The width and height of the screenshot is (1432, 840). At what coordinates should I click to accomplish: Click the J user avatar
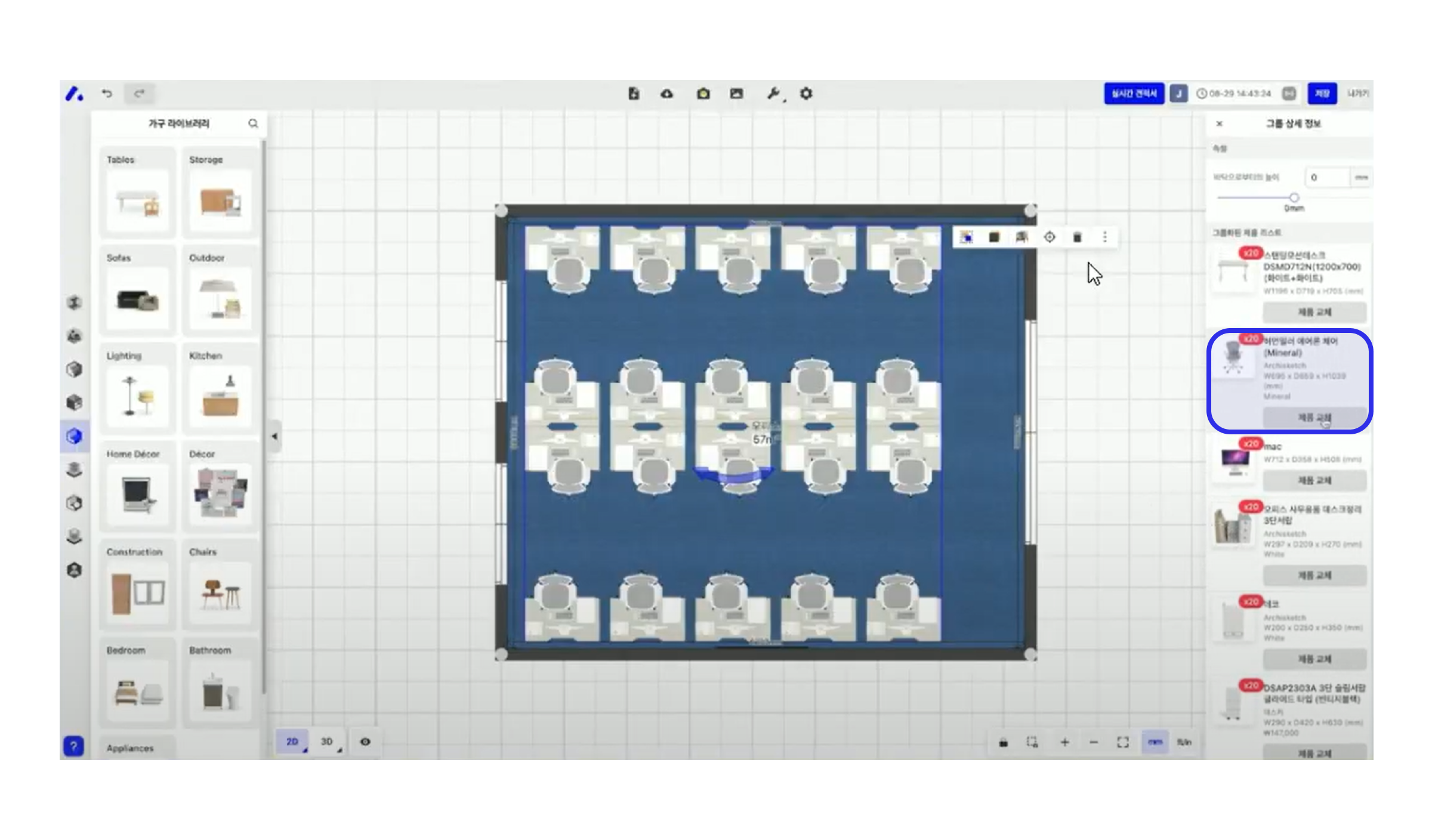coord(1178,94)
